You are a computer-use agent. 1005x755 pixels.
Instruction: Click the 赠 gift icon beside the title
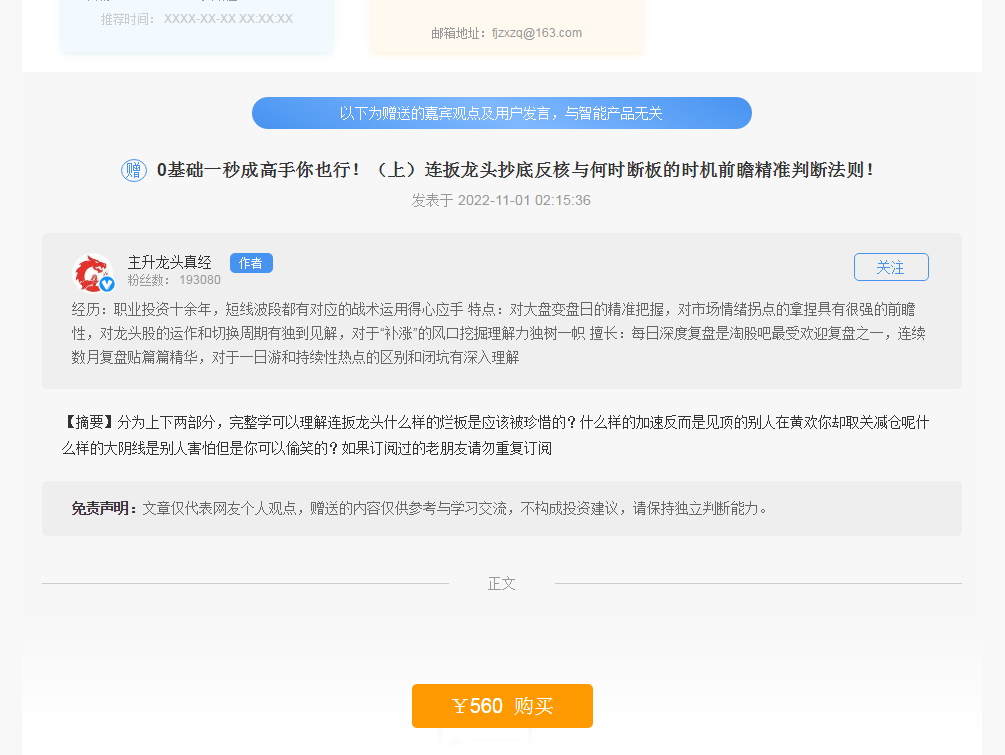(134, 171)
